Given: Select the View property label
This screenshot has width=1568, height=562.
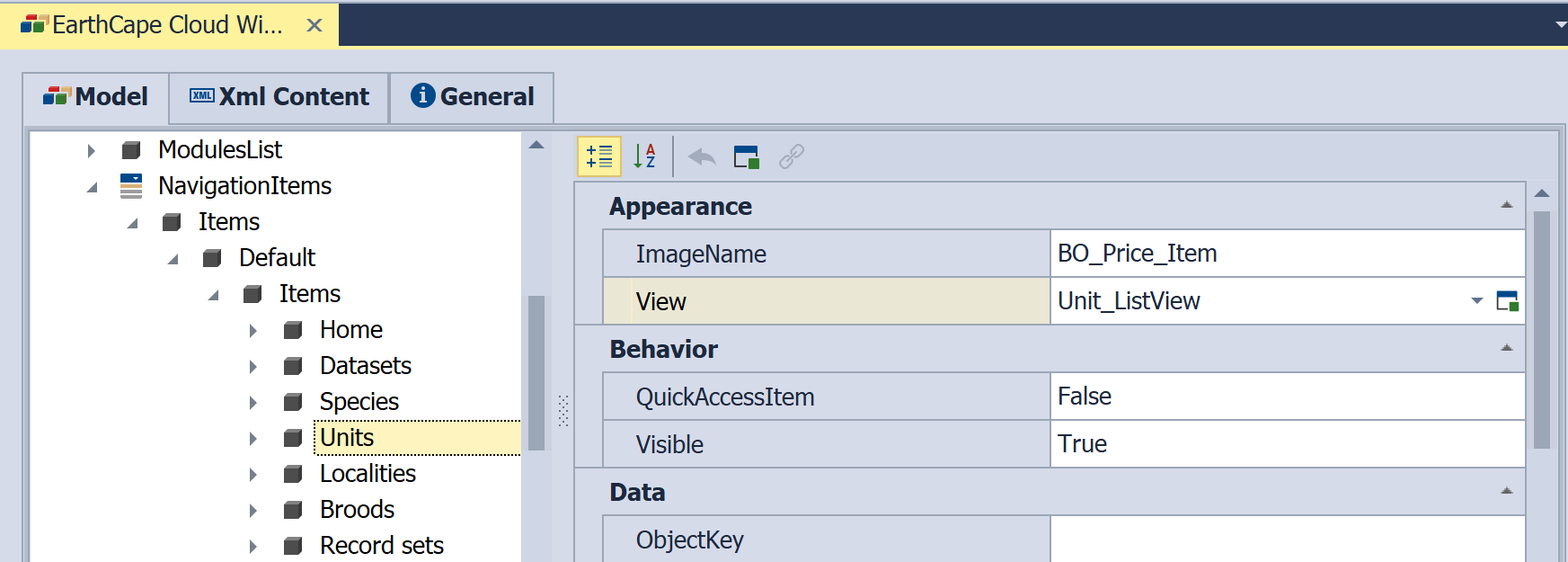Looking at the screenshot, I should pyautogui.click(x=660, y=301).
